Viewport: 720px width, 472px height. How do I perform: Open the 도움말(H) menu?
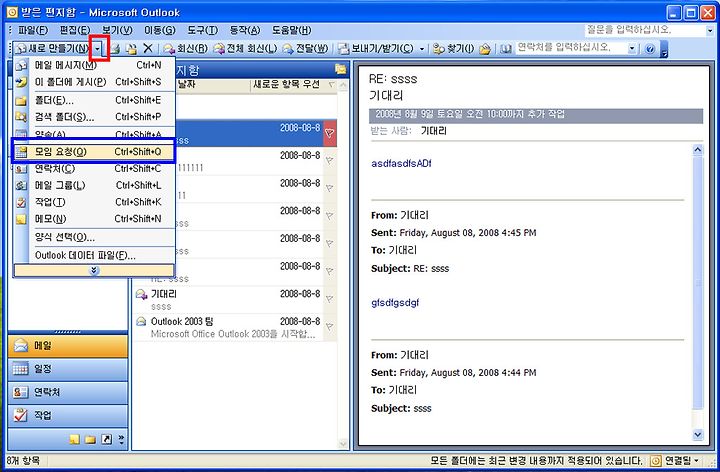(292, 30)
